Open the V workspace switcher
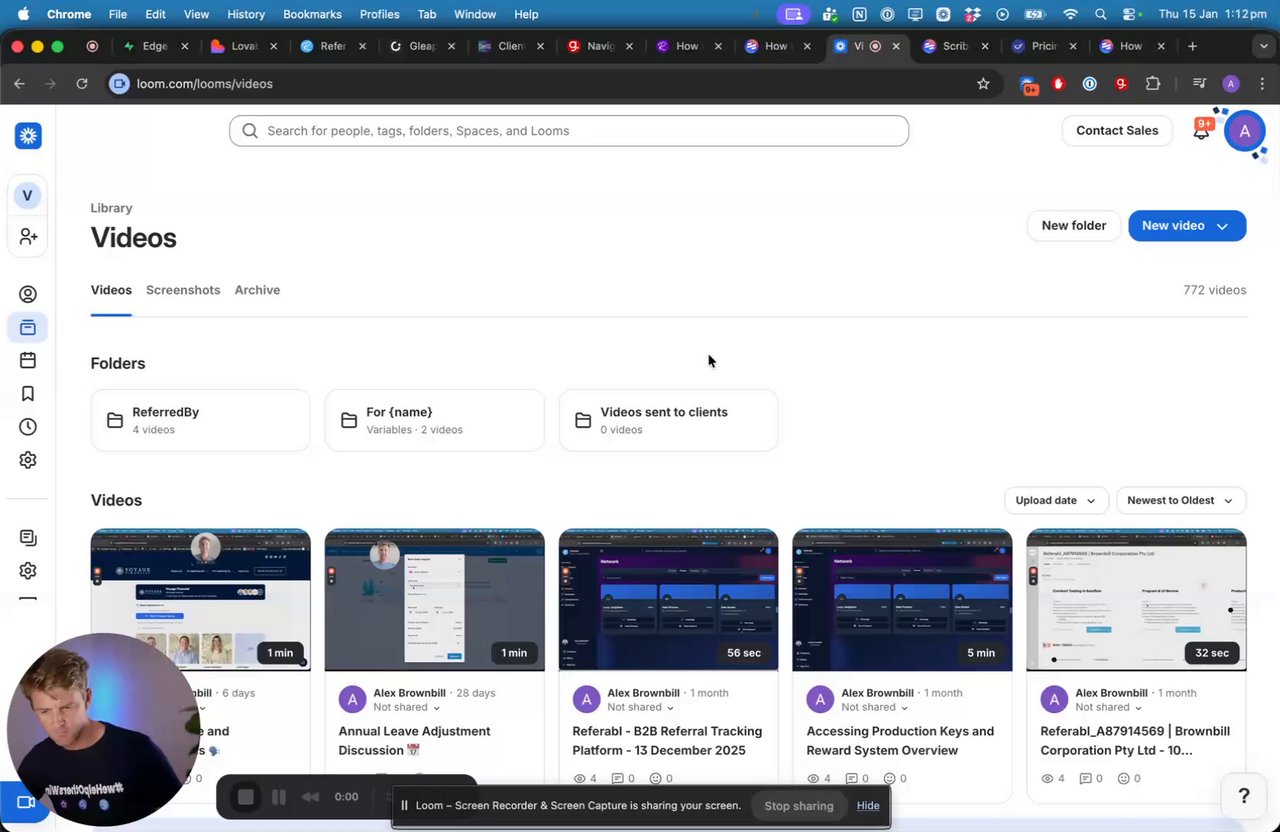 point(27,195)
